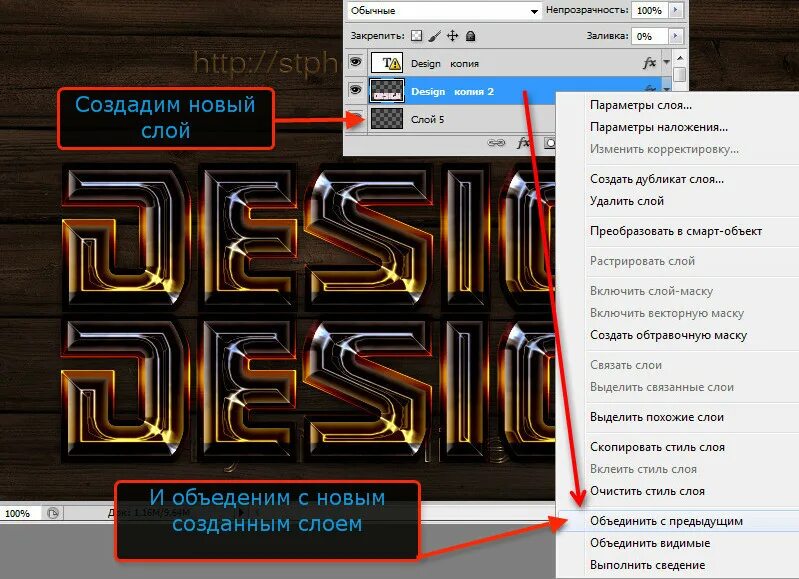The width and height of the screenshot is (799, 579).
Task: Click add layer style fx icon at panel bottom
Action: pyautogui.click(x=523, y=143)
